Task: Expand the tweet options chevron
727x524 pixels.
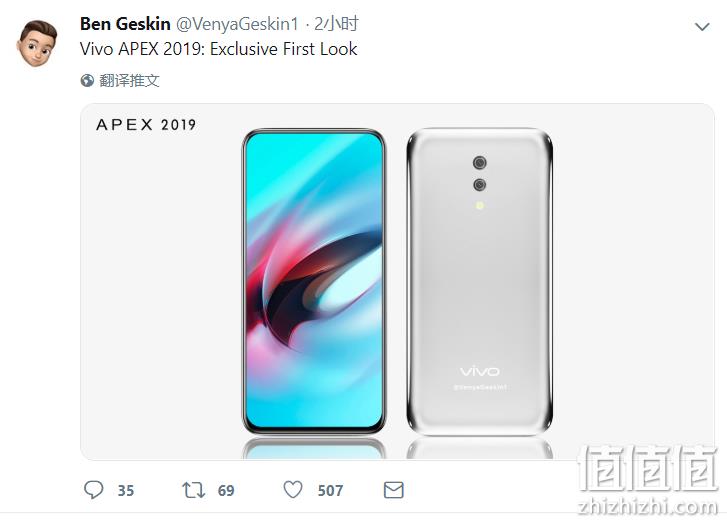Action: (702, 27)
